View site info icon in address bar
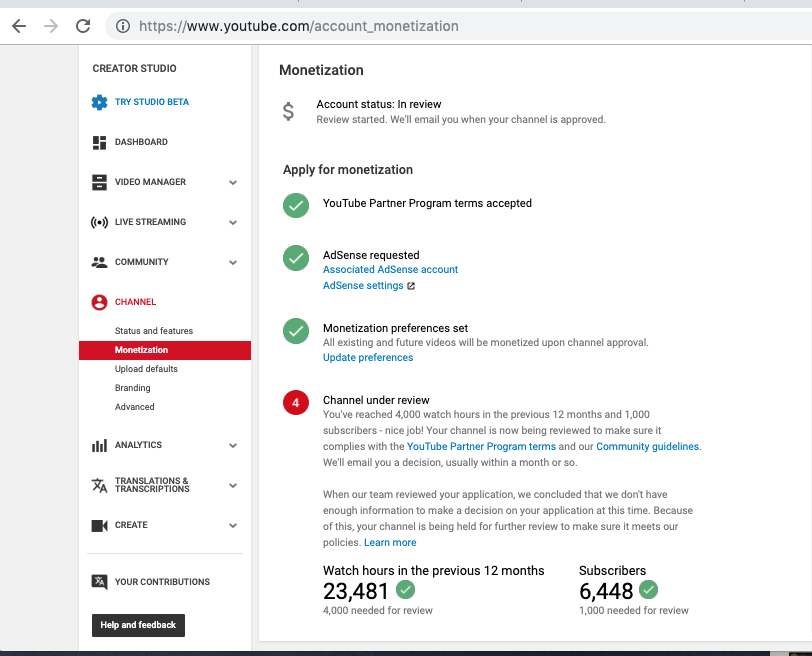 click(123, 26)
